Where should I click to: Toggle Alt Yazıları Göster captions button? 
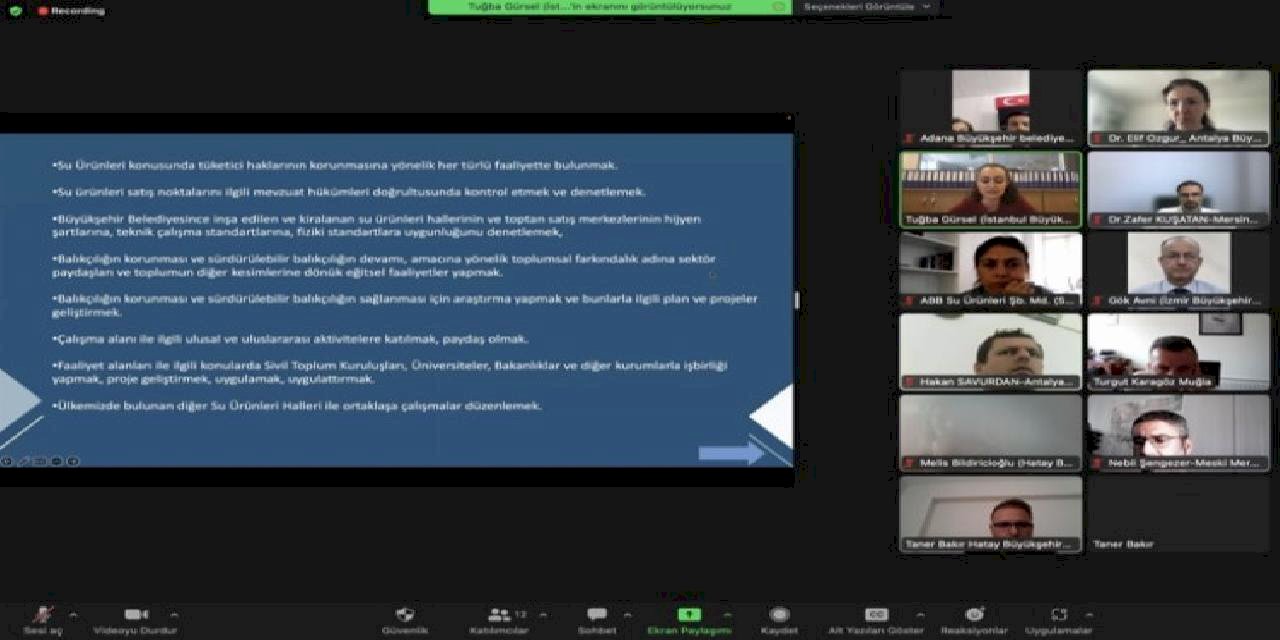click(876, 615)
